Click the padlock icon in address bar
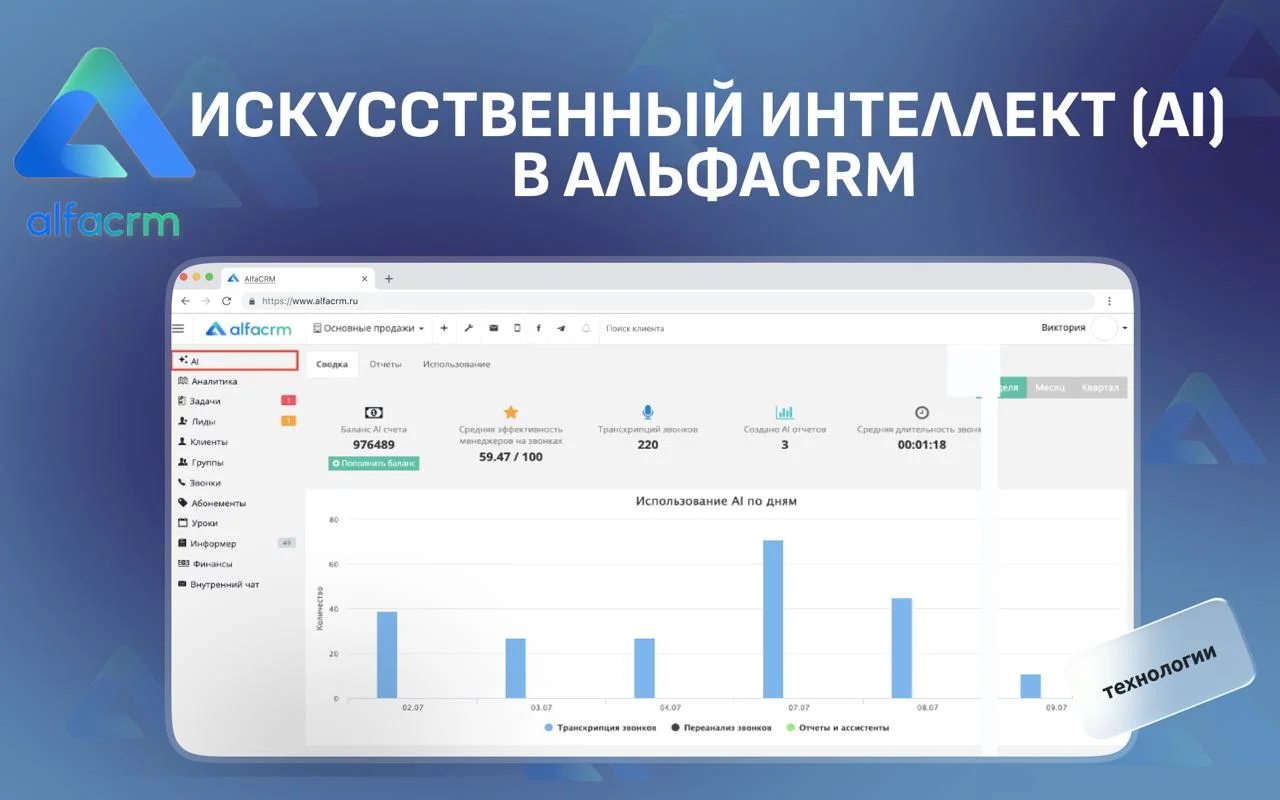Viewport: 1280px width, 800px height. 252,301
